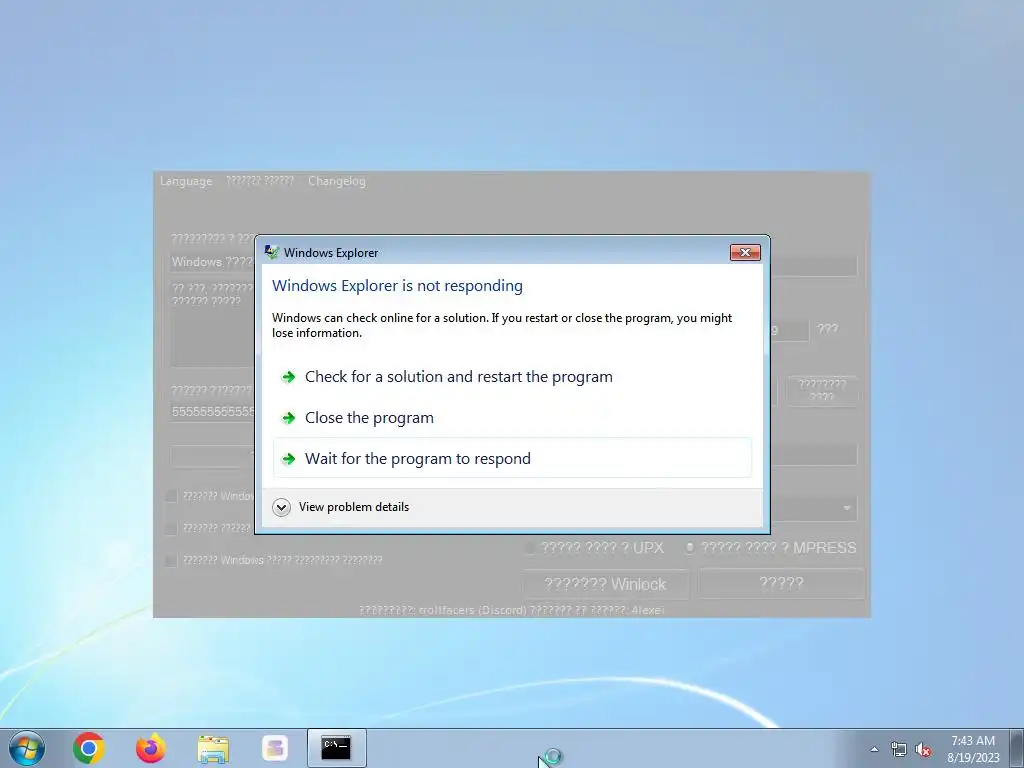Toggle the top checkbox left of the dialog
1024x768 pixels.
pos(171,496)
